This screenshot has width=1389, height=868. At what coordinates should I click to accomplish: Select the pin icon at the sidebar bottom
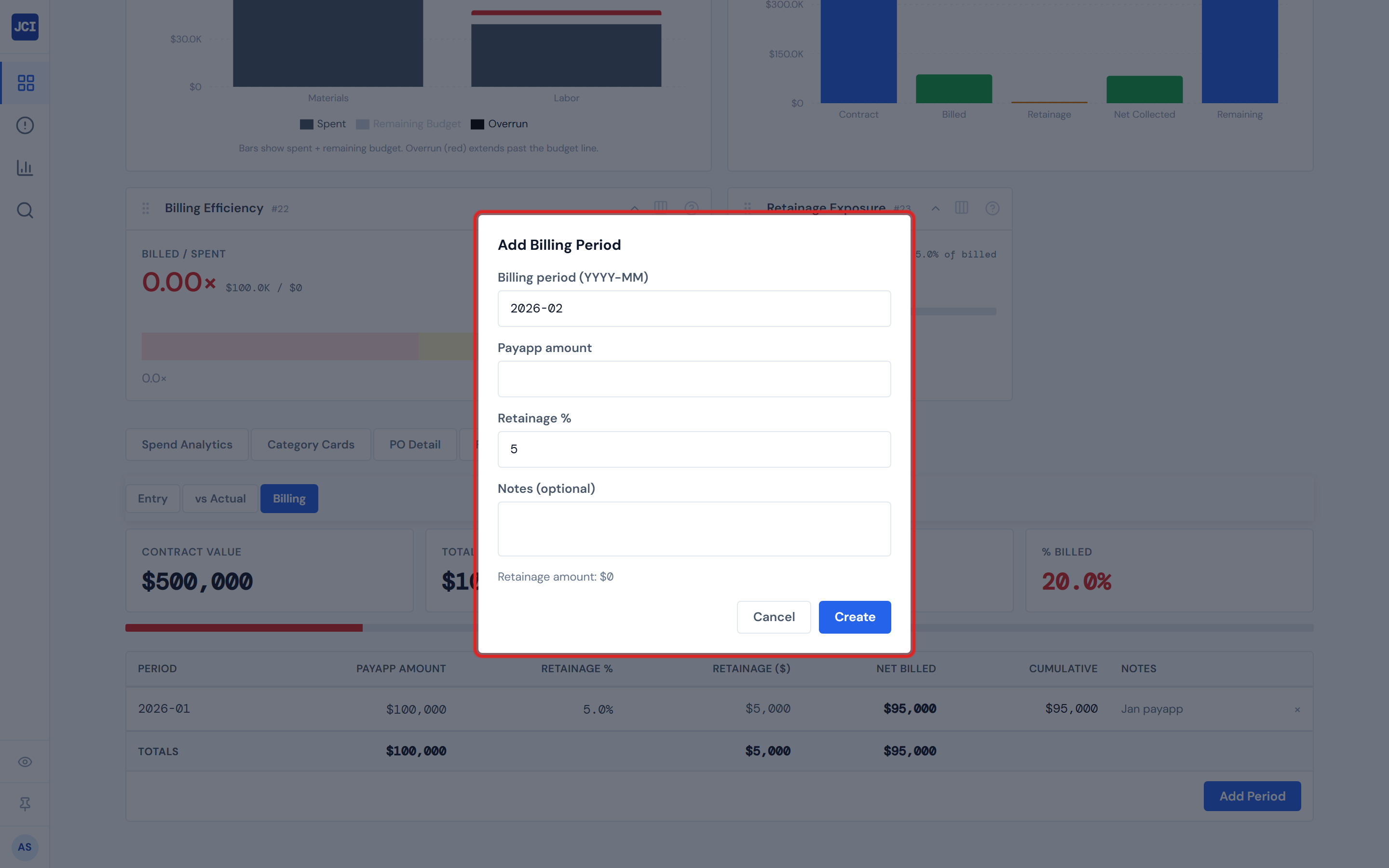coord(25,803)
